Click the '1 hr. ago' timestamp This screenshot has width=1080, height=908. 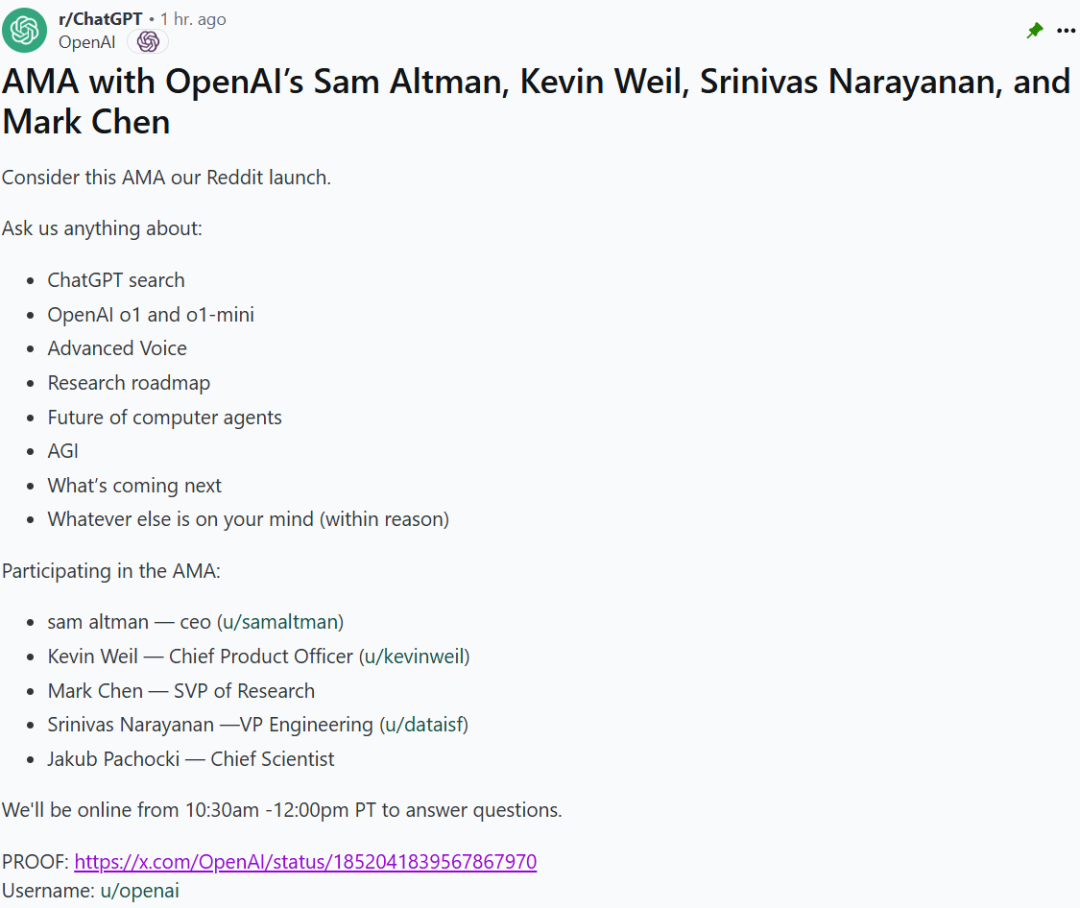coord(193,19)
